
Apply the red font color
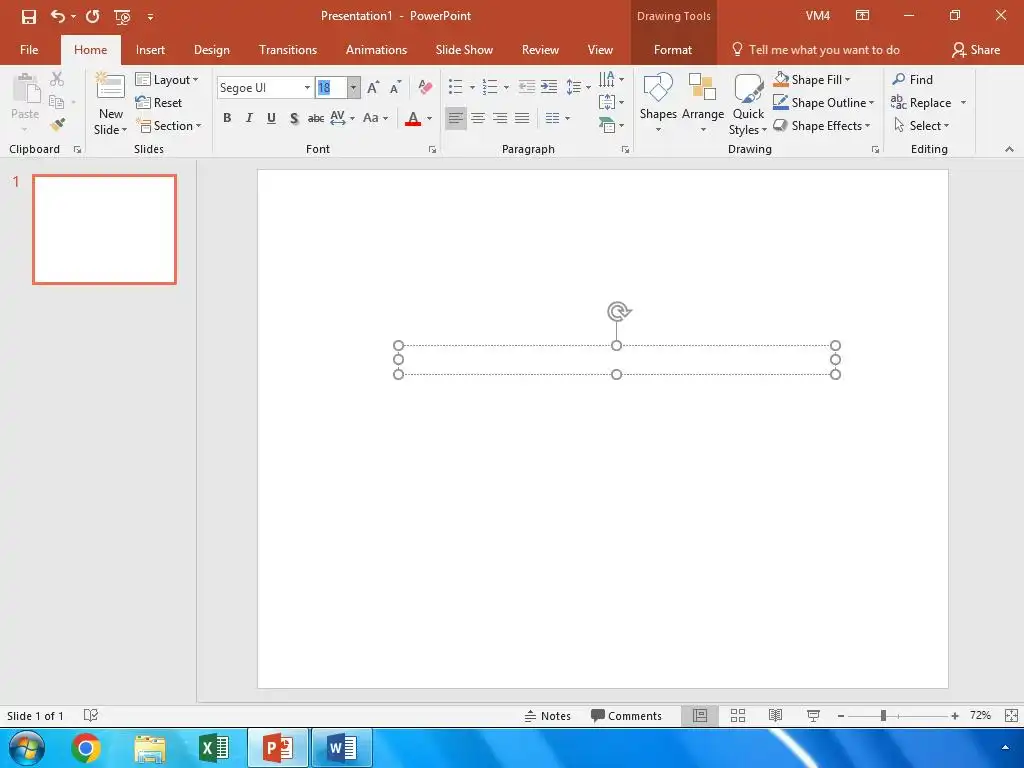click(413, 118)
